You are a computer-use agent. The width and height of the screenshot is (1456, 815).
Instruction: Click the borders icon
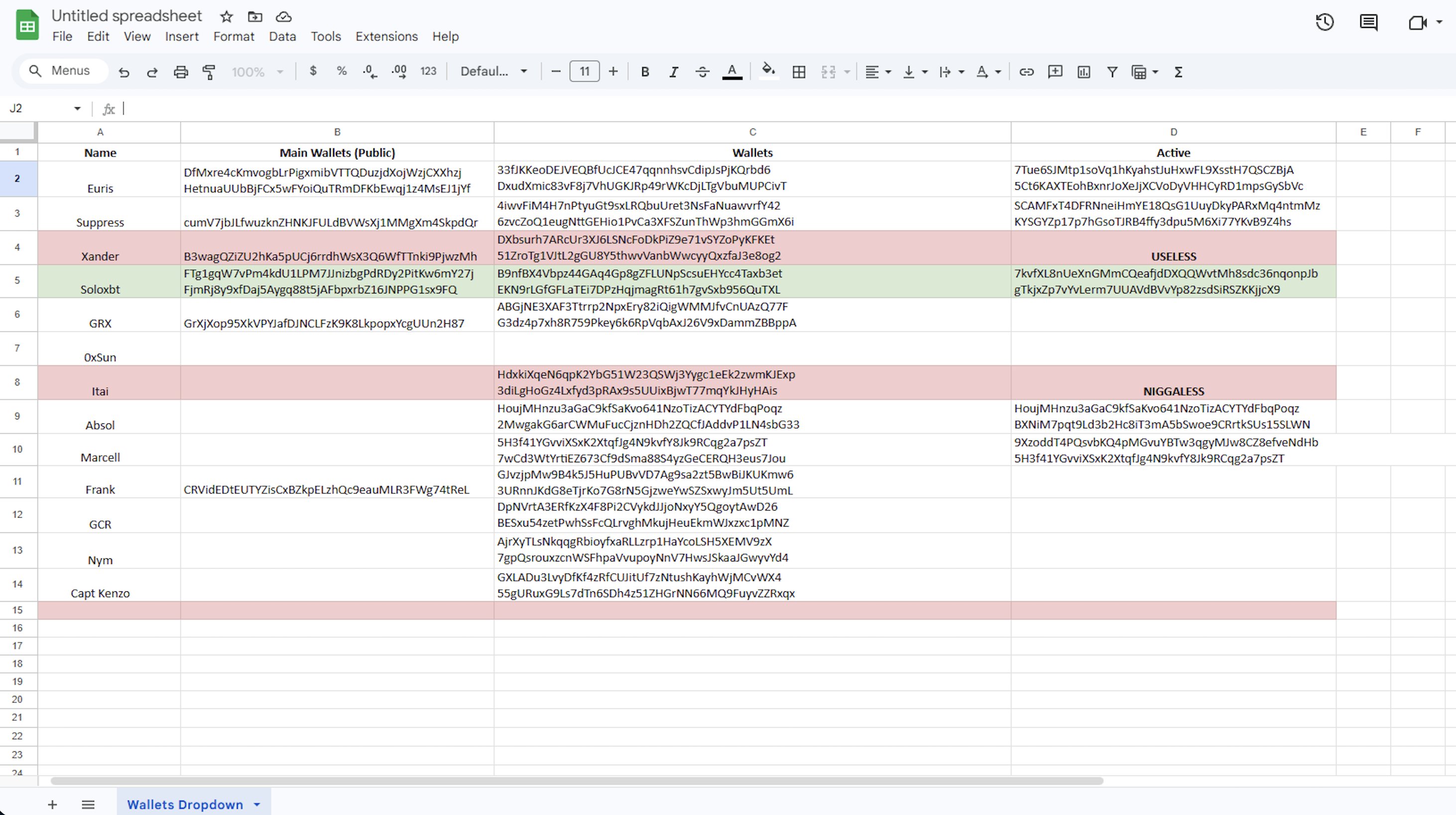(799, 72)
